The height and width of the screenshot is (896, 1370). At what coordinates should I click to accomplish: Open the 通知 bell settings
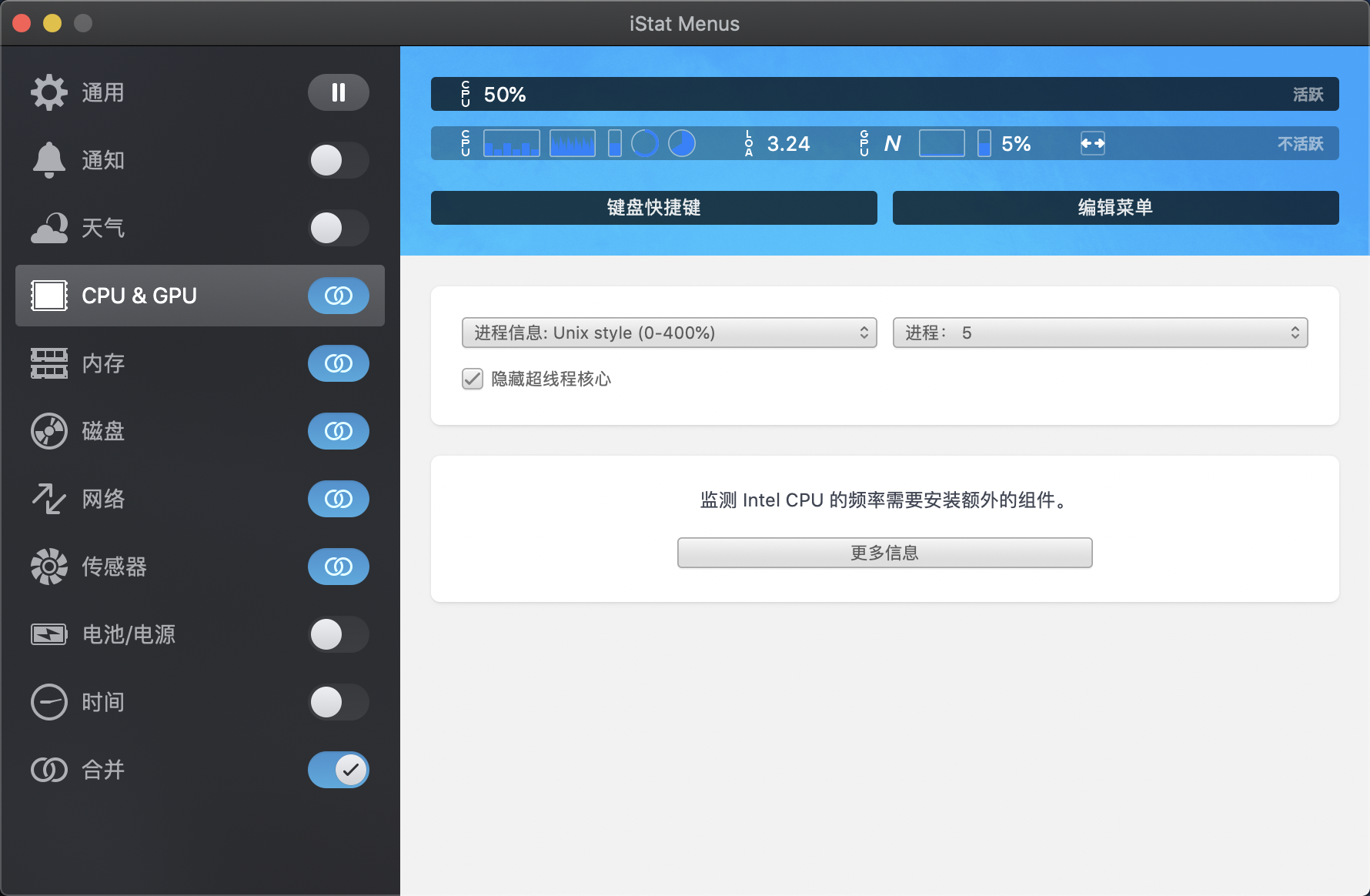click(x=48, y=160)
